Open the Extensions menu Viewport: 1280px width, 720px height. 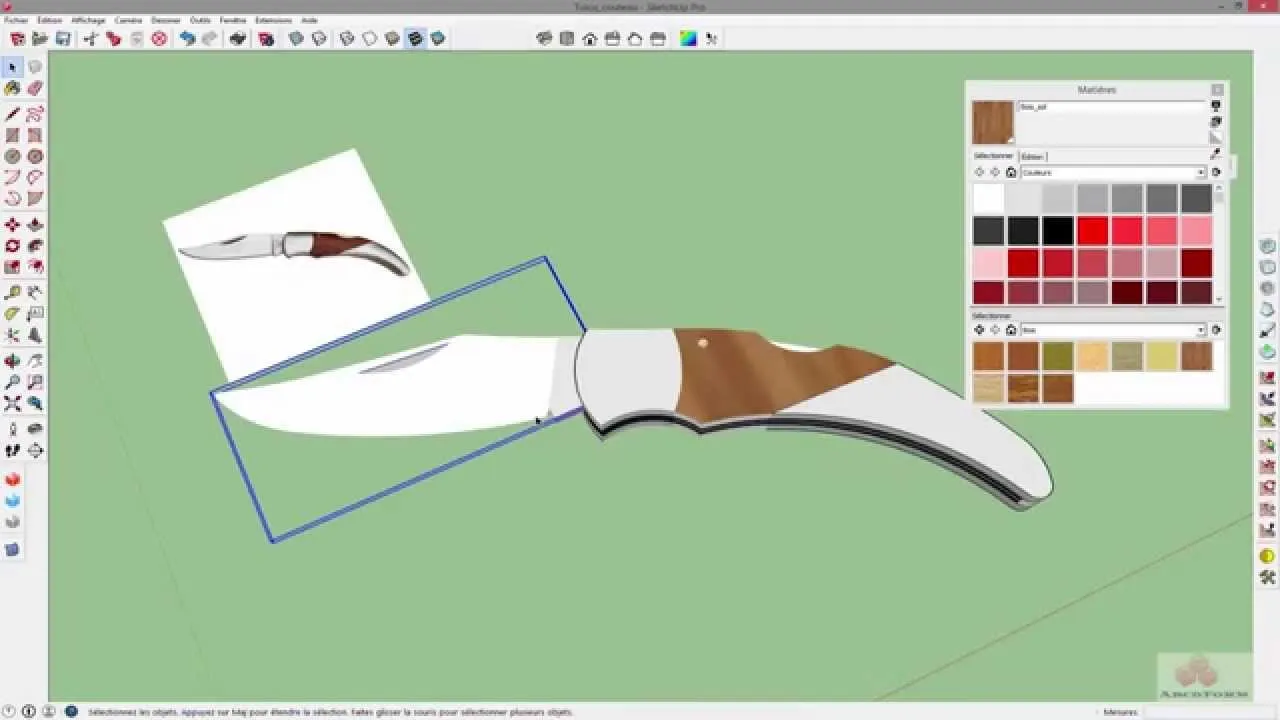(274, 20)
